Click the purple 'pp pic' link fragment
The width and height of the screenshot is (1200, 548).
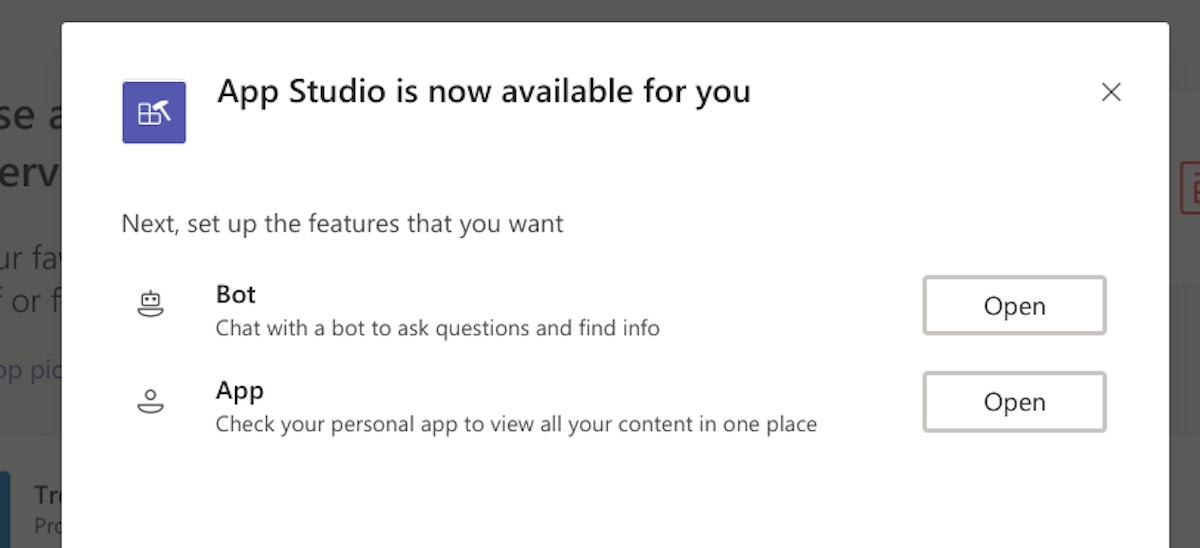31,370
